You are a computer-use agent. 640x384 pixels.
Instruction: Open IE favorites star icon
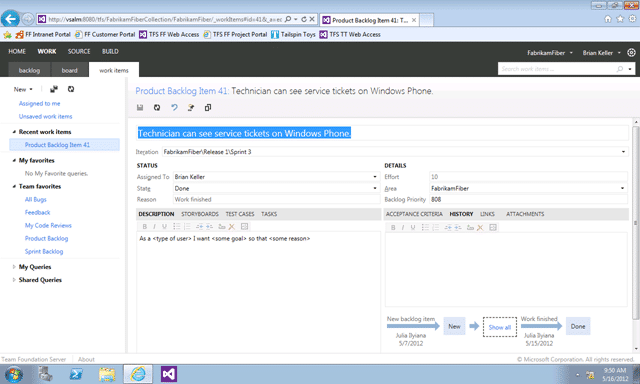[x=620, y=19]
